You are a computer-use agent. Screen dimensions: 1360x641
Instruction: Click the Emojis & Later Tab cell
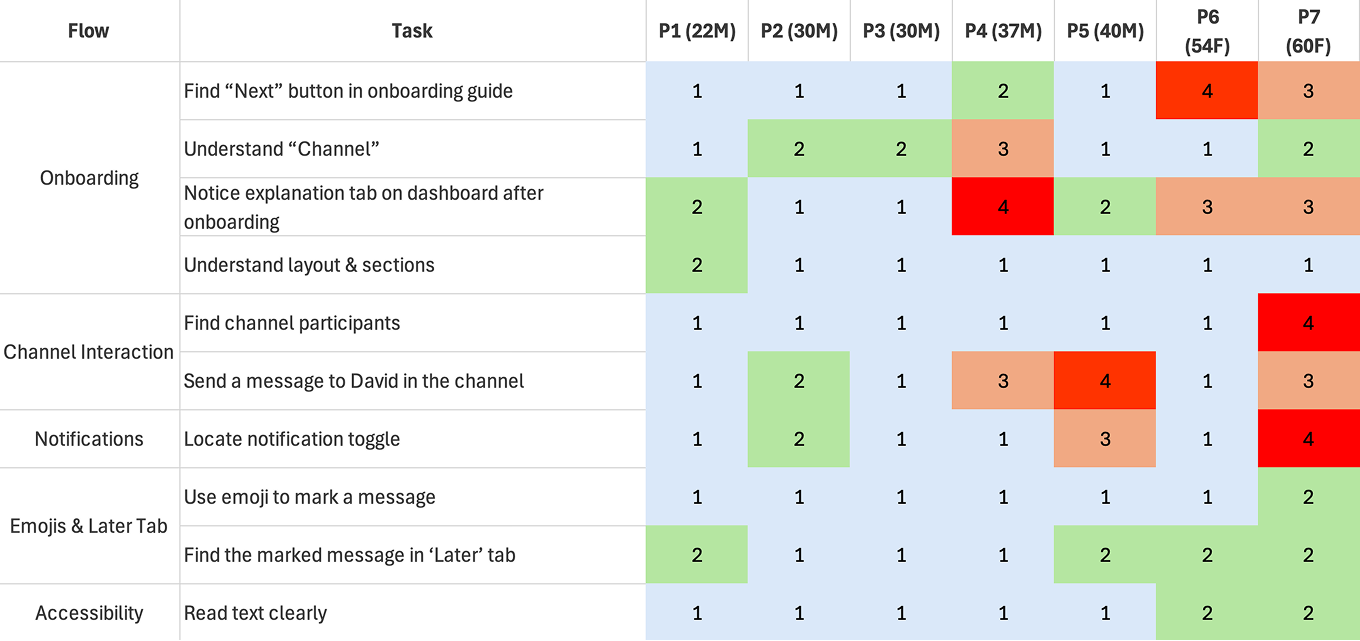(x=89, y=526)
